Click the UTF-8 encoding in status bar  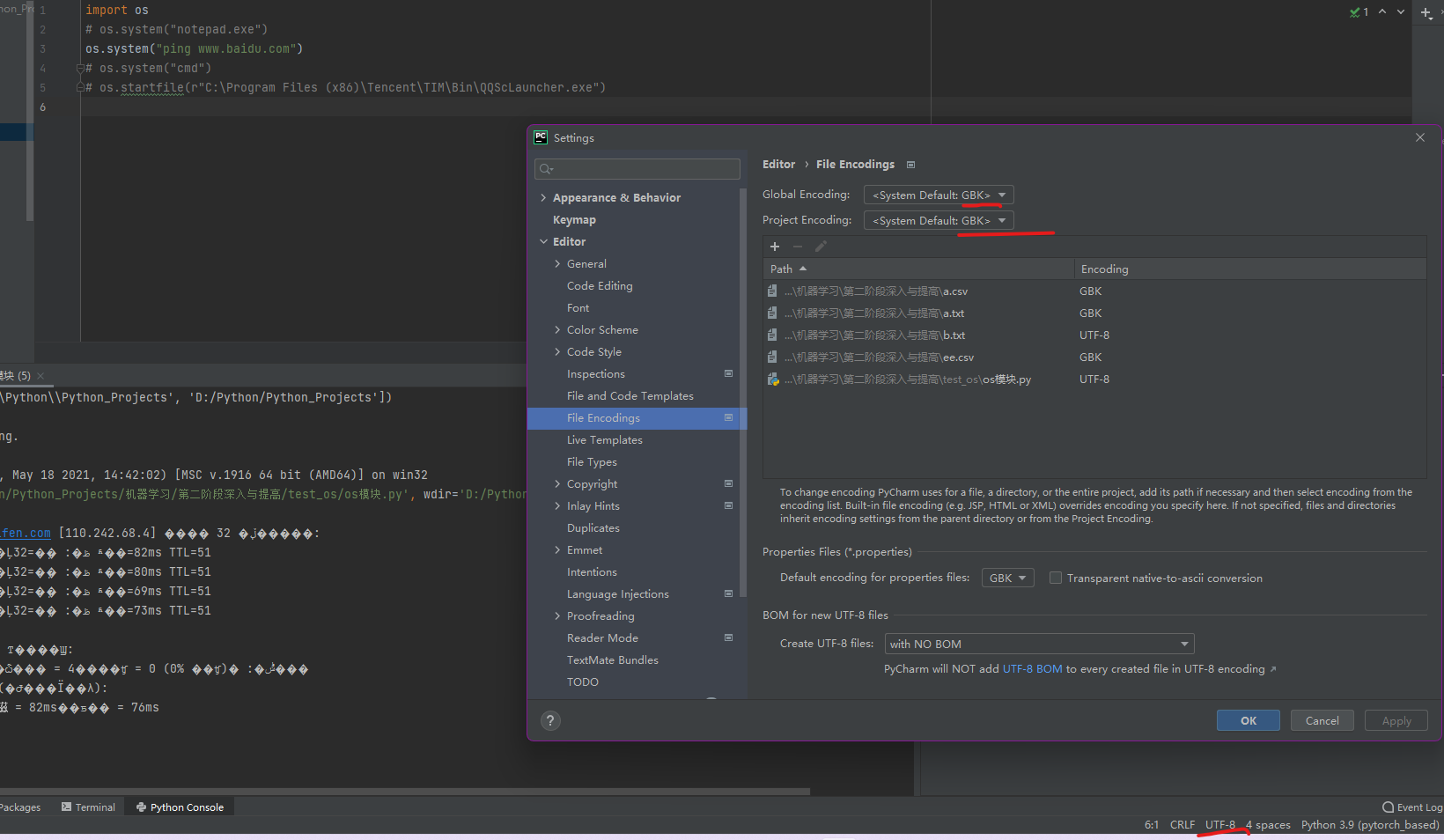[1220, 825]
